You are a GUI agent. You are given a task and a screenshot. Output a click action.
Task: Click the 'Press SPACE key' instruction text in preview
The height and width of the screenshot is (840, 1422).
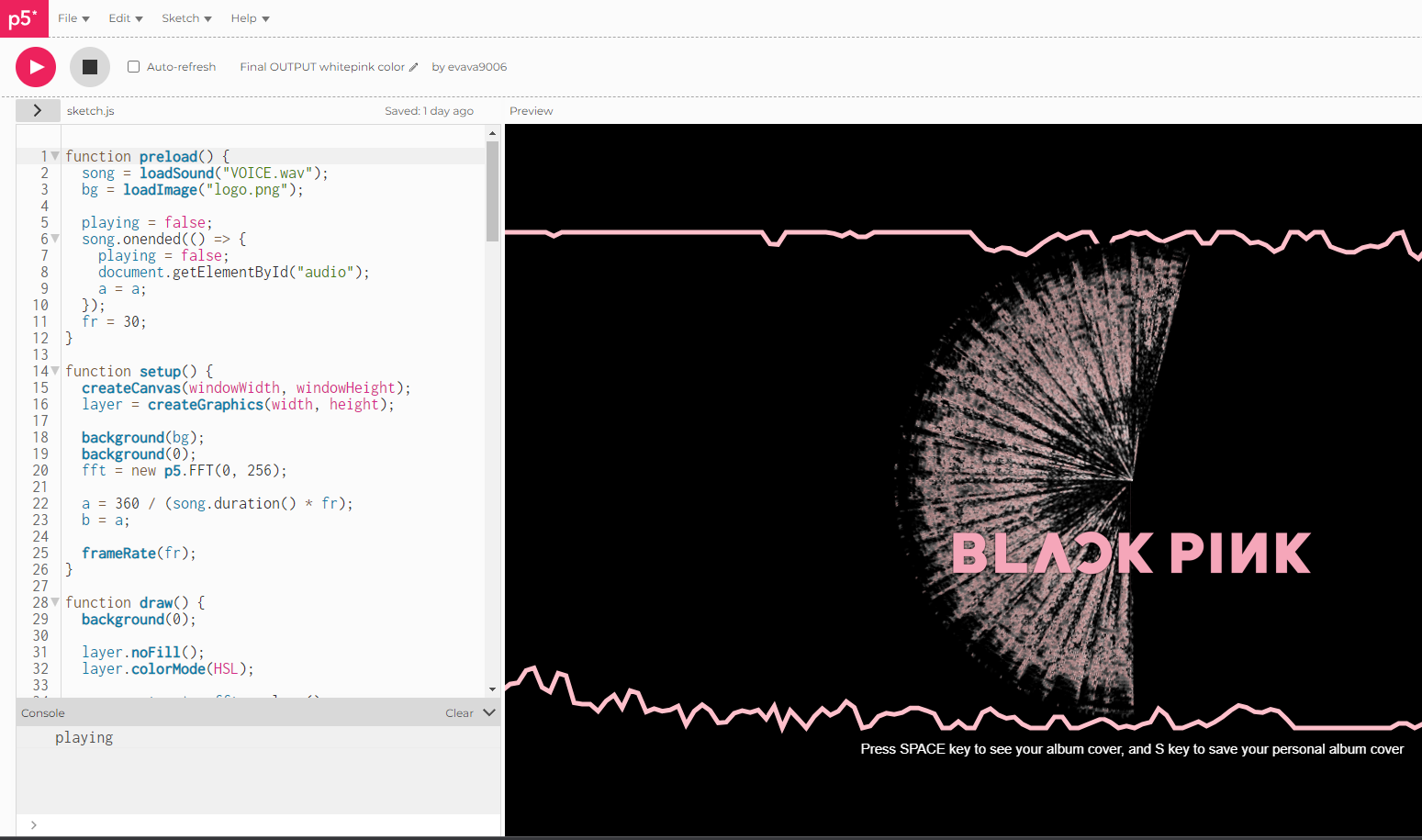(x=1132, y=749)
